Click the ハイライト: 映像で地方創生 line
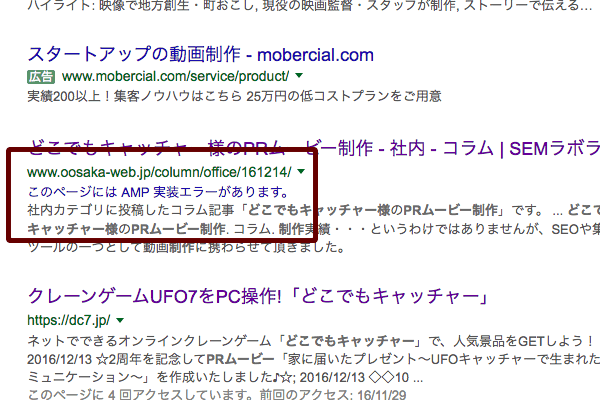The image size is (600, 400). 310,6
